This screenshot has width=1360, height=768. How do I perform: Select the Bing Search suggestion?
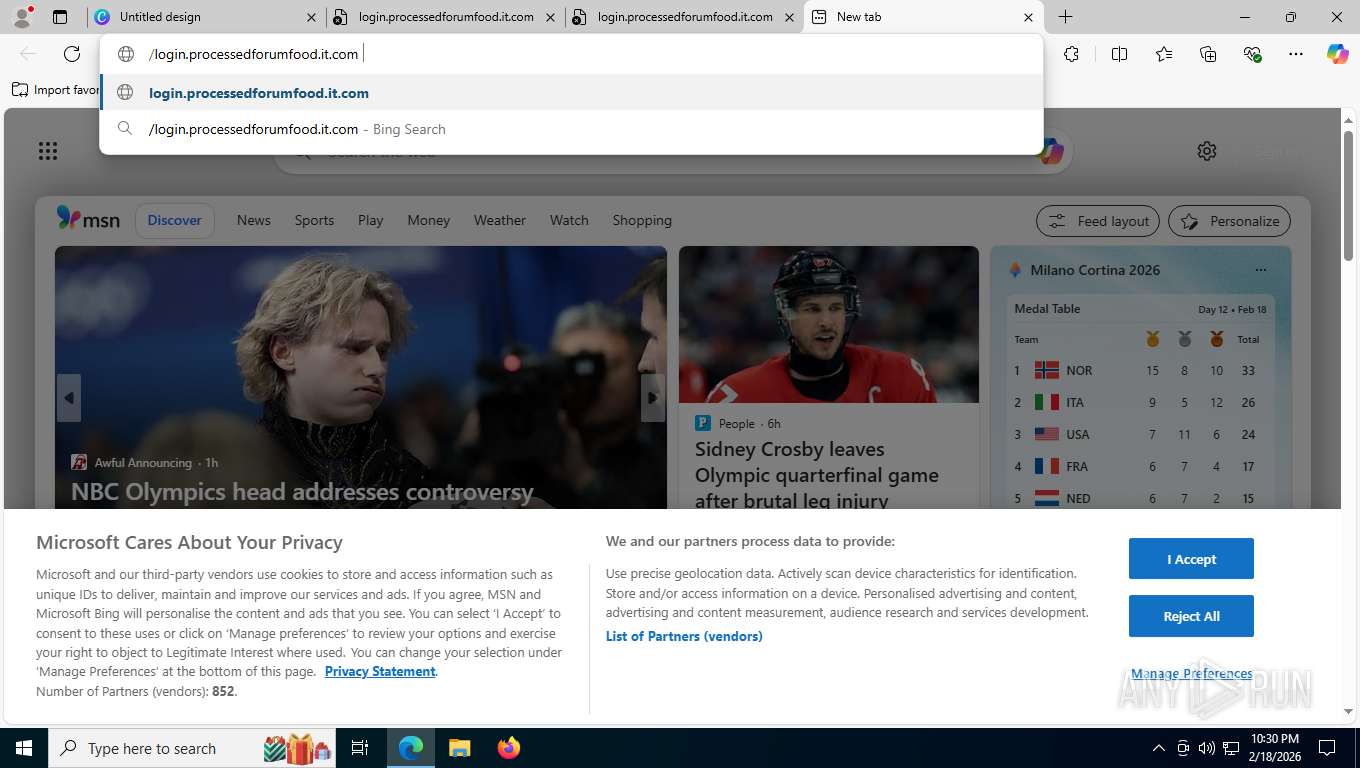pyautogui.click(x=571, y=129)
